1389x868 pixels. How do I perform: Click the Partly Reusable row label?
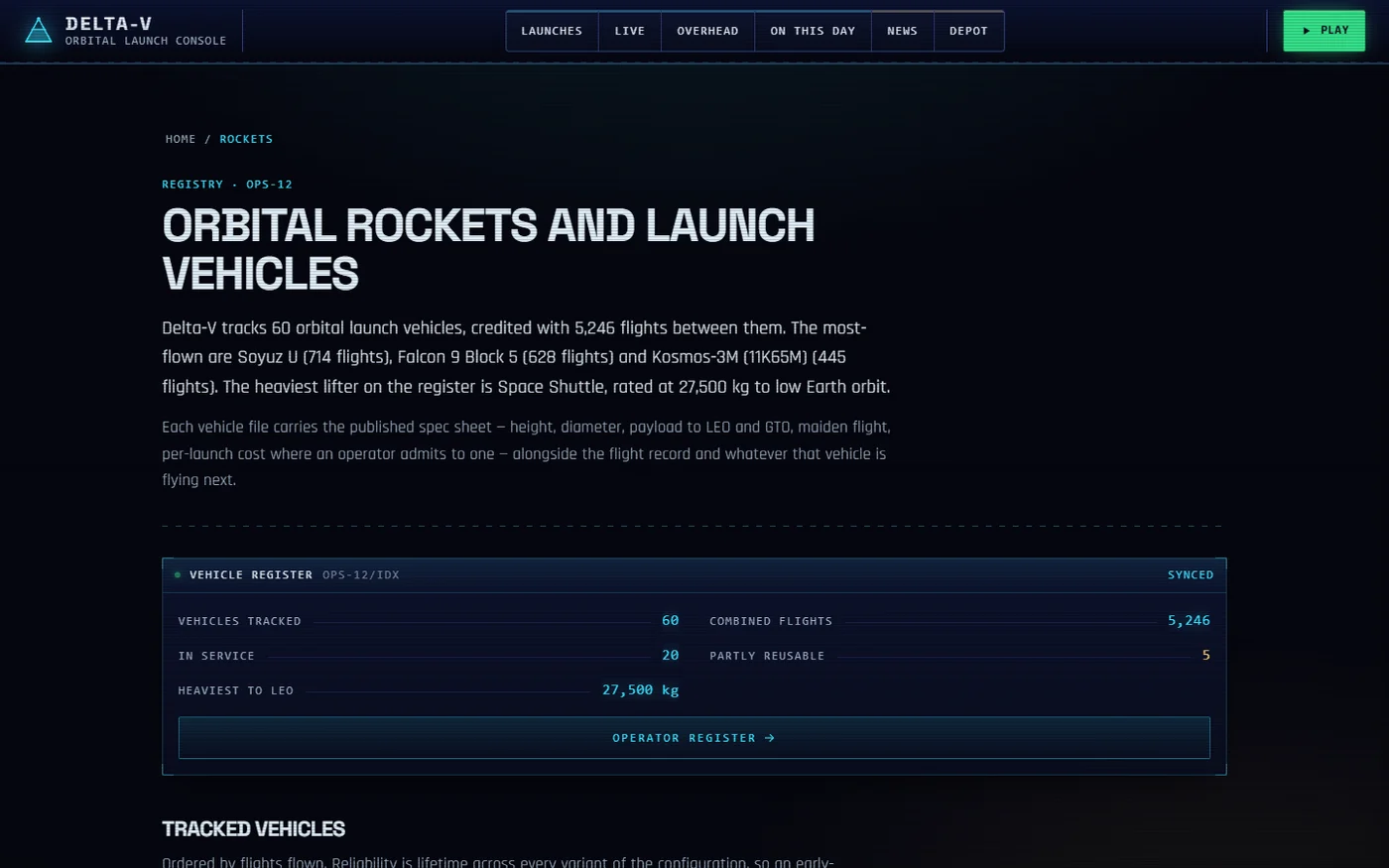pyautogui.click(x=767, y=657)
